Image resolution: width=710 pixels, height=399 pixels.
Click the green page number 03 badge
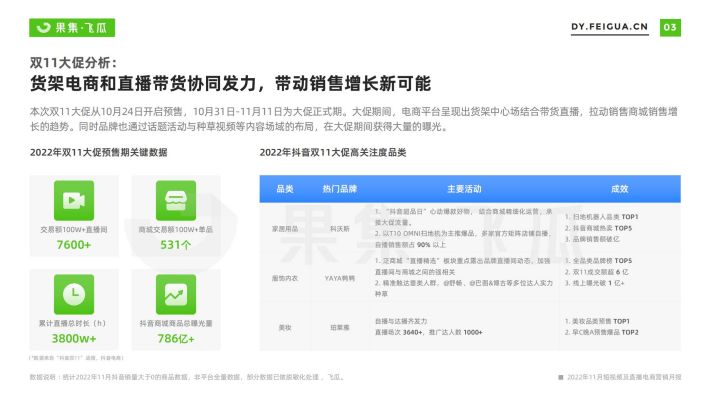[x=670, y=28]
